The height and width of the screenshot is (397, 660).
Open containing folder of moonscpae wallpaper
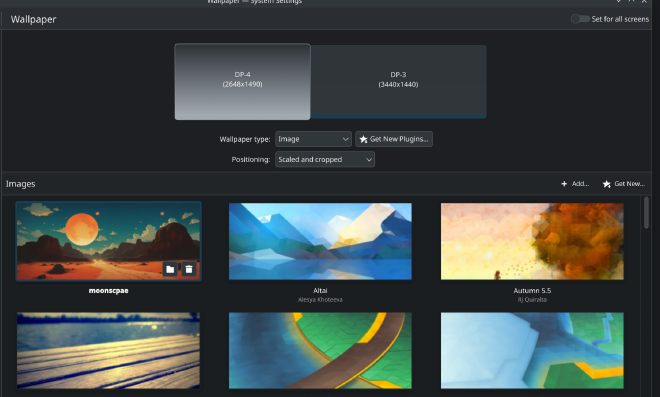coord(170,269)
